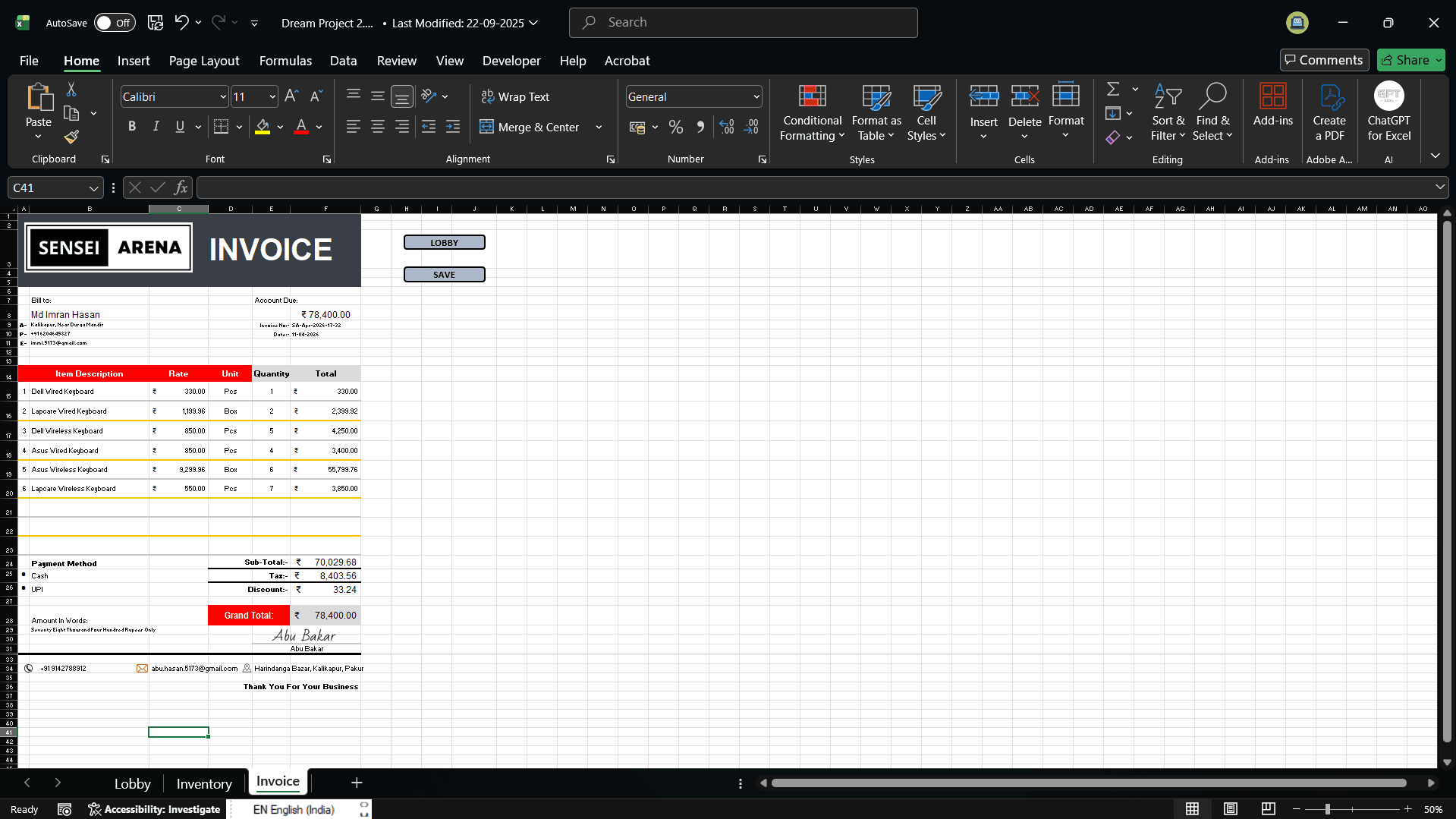Toggle Underline formatting
1456x819 pixels.
point(180,127)
